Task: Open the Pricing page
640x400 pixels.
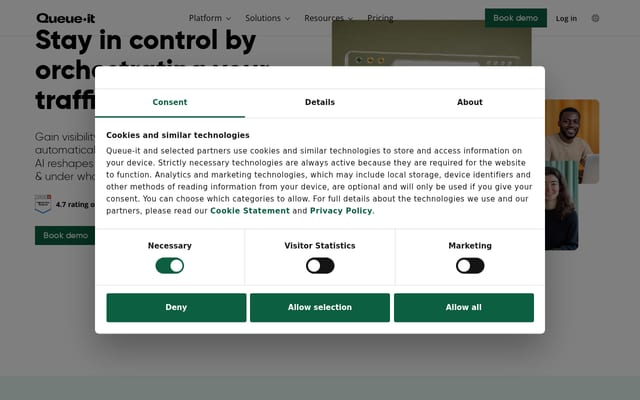Action: (x=380, y=18)
